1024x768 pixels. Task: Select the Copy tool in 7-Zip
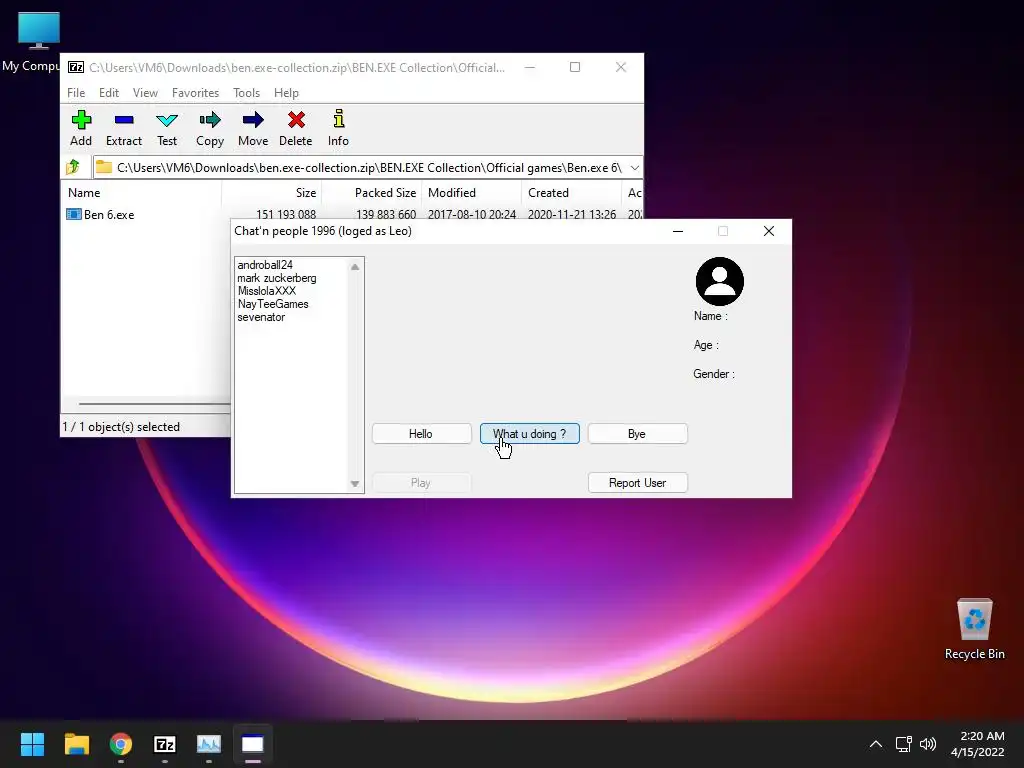(x=210, y=120)
